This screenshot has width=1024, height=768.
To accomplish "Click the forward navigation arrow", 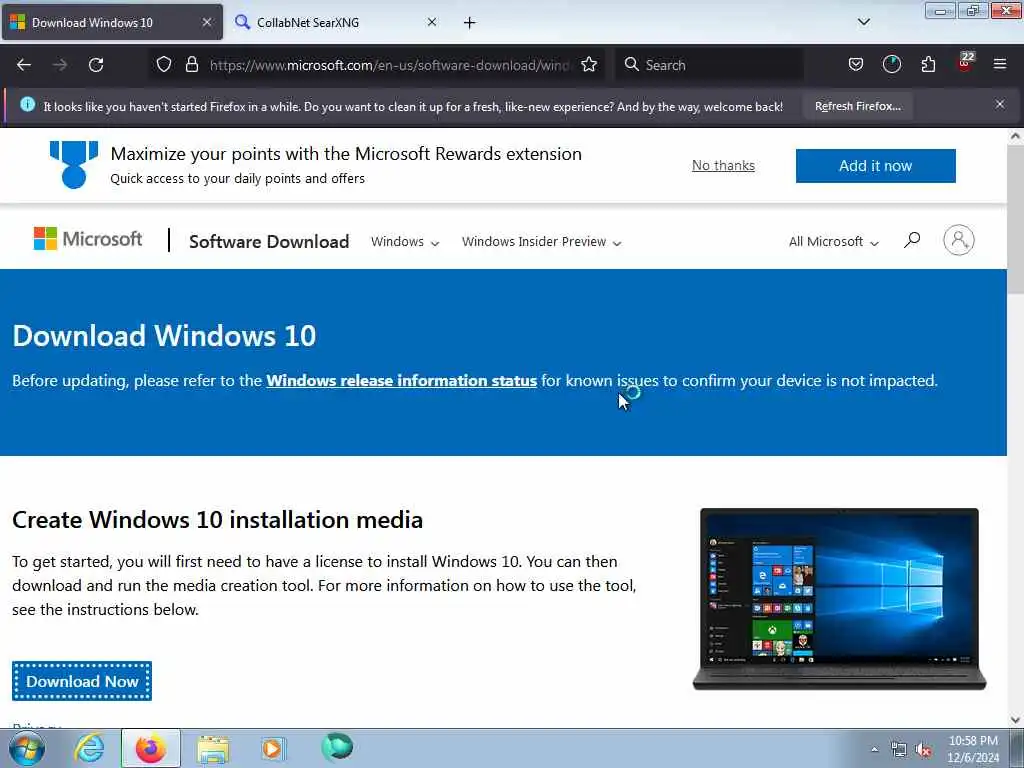I will (60, 65).
